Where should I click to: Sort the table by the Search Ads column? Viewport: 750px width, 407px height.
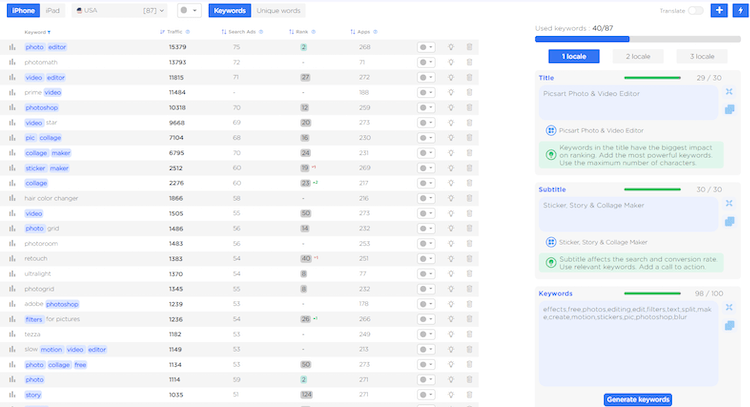[242, 32]
